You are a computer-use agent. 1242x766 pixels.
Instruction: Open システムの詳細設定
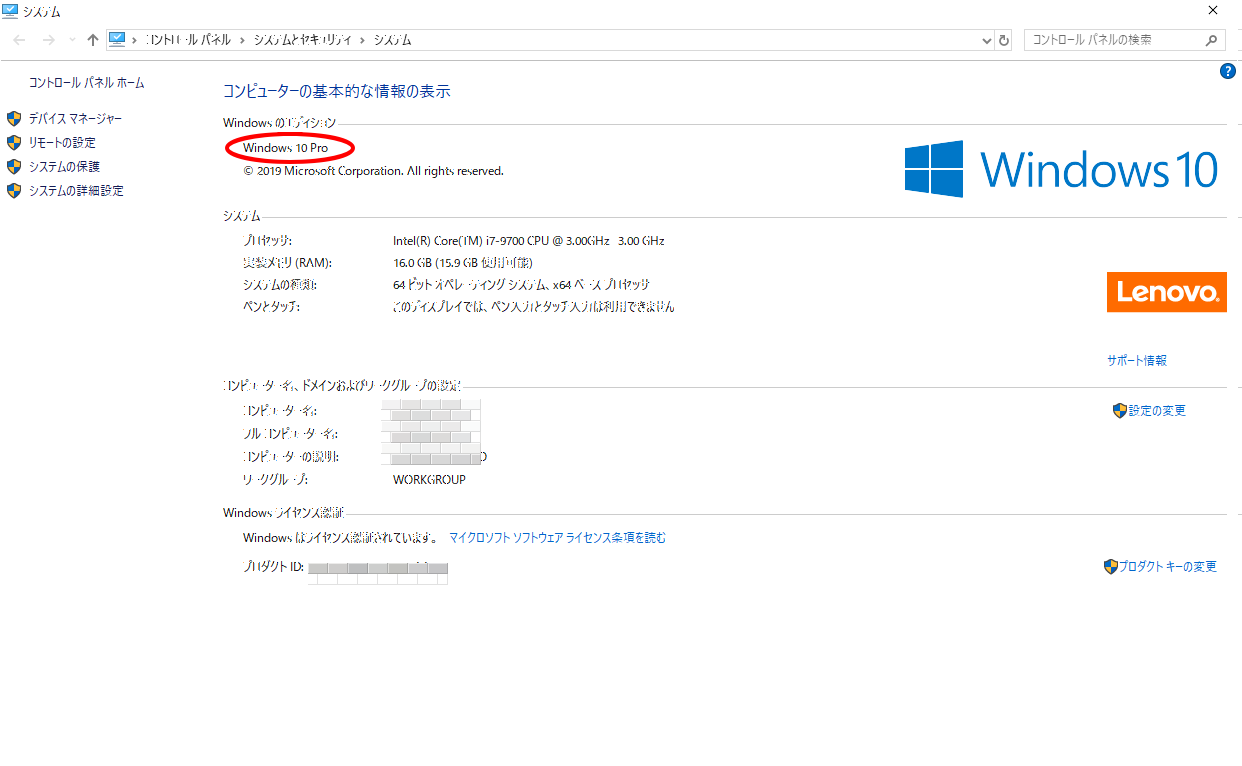pos(76,191)
